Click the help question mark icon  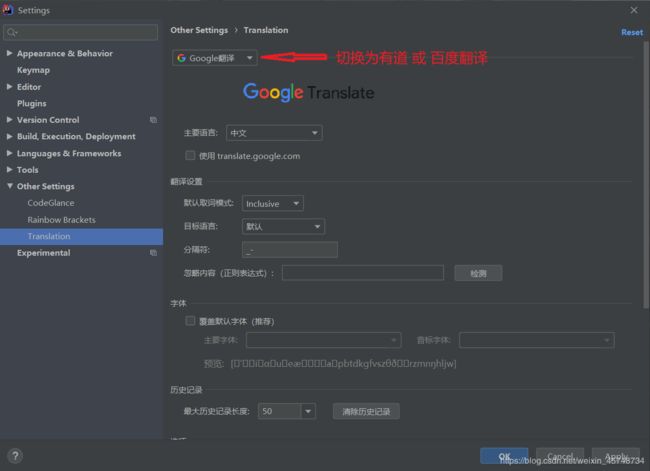15,456
